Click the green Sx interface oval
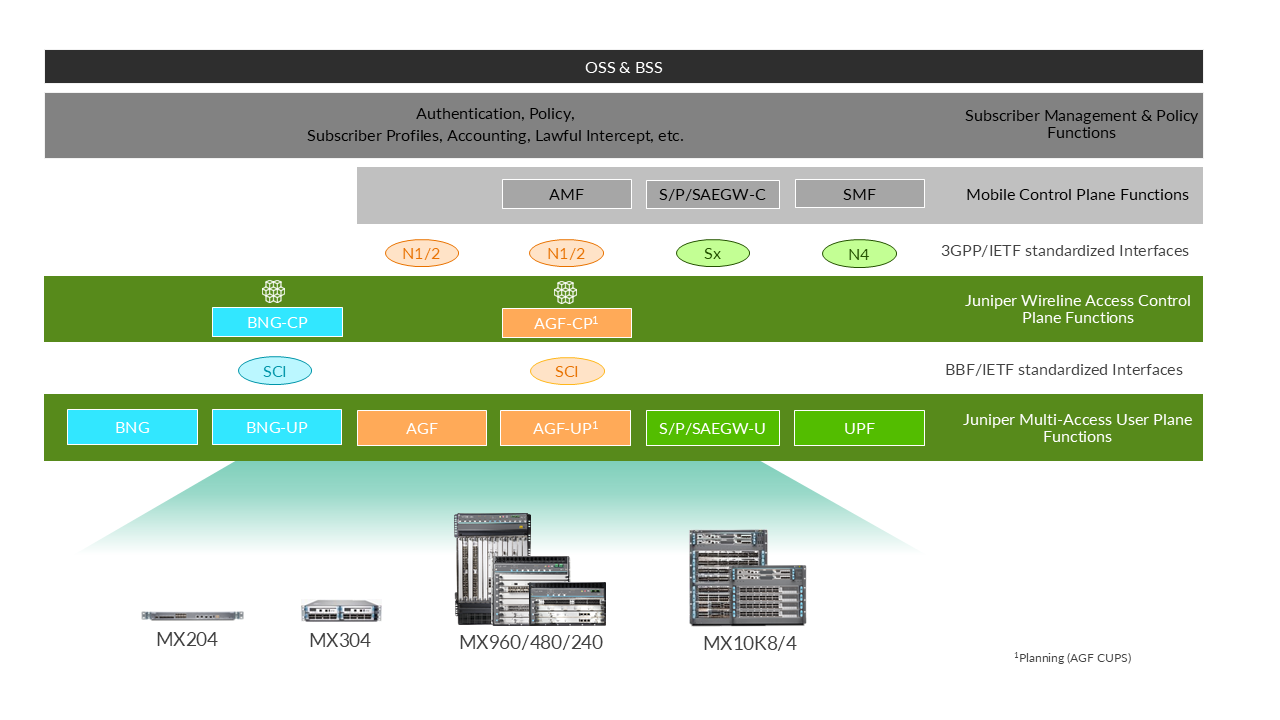Screen dimensions: 1280x720 coord(712,254)
